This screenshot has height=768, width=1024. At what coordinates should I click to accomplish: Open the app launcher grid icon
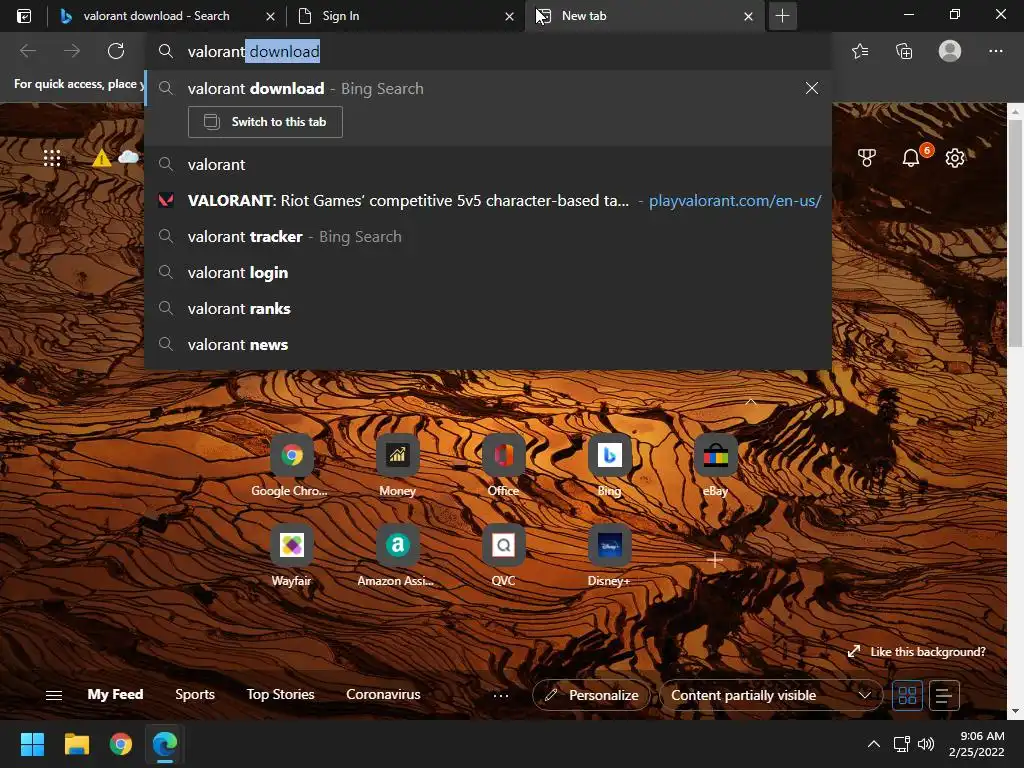pyautogui.click(x=52, y=158)
